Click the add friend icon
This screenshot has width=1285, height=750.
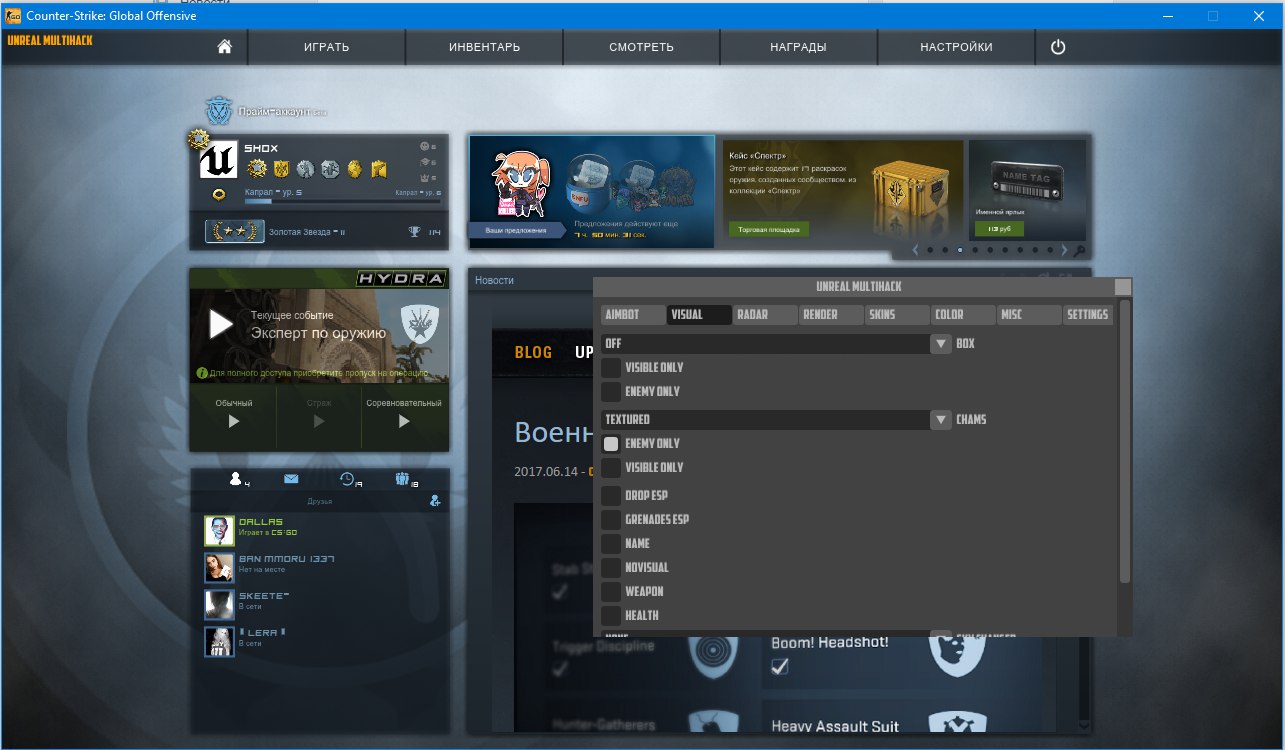click(435, 501)
